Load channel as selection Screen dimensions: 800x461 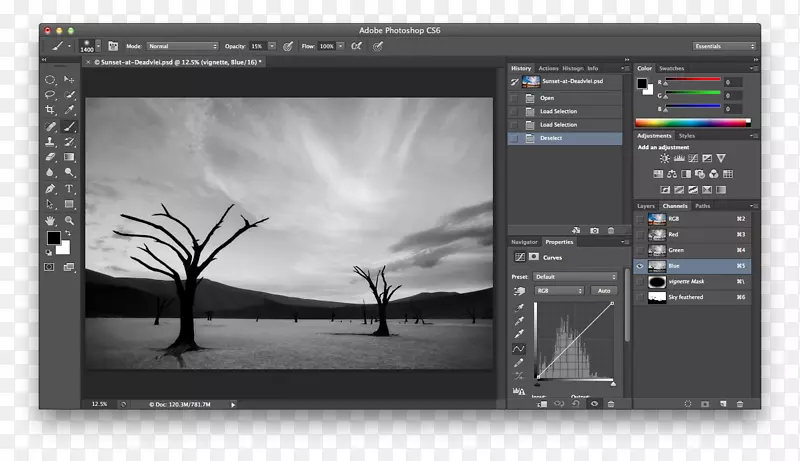pyautogui.click(x=688, y=404)
